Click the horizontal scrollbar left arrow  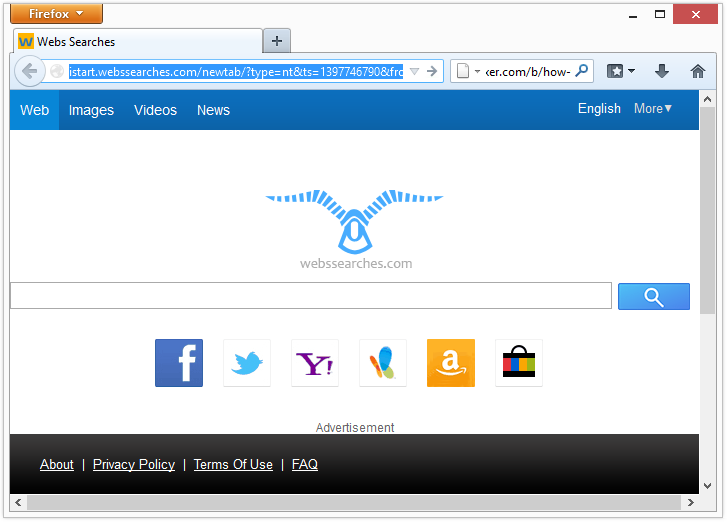pyautogui.click(x=18, y=502)
